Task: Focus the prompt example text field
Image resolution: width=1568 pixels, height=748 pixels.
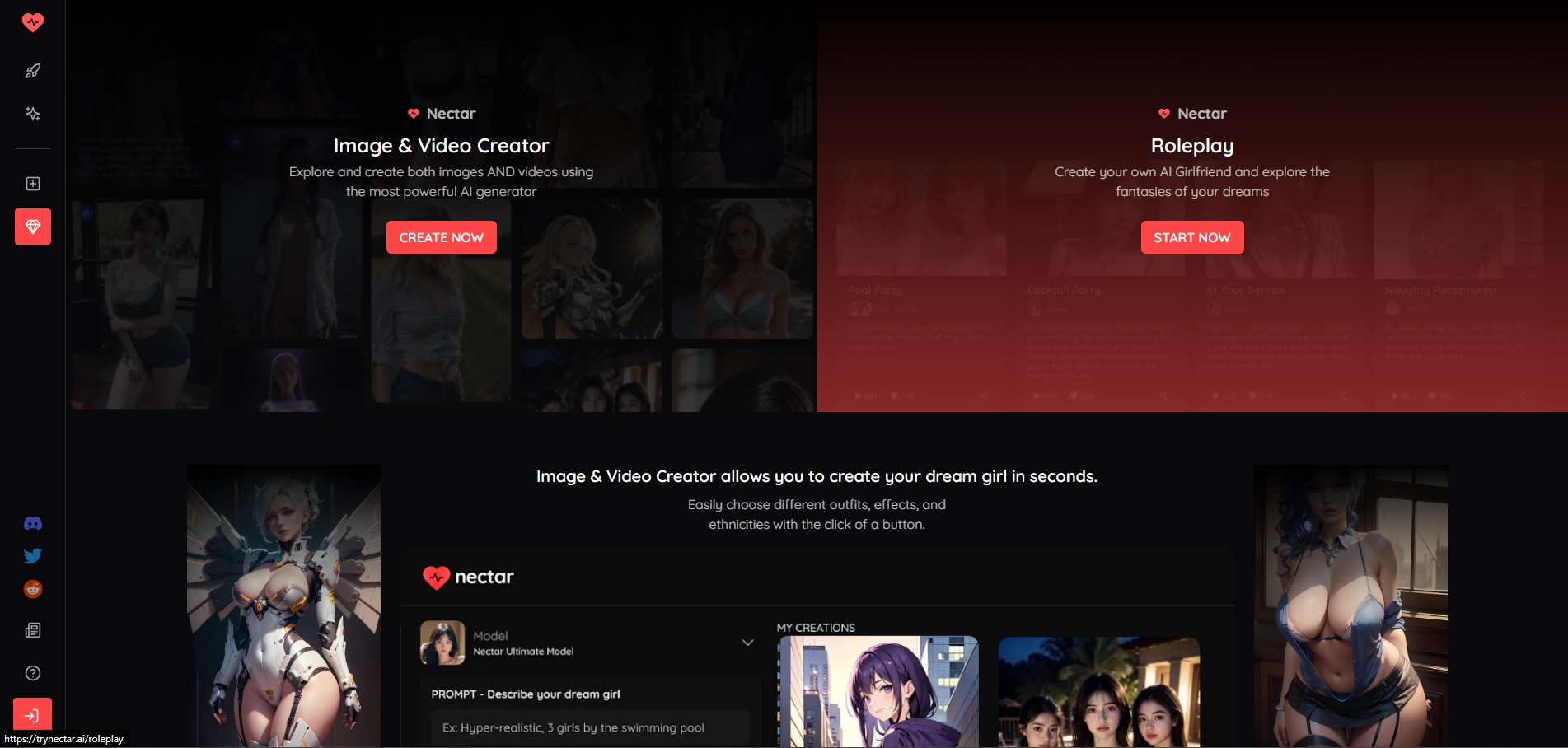Action: pos(589,727)
